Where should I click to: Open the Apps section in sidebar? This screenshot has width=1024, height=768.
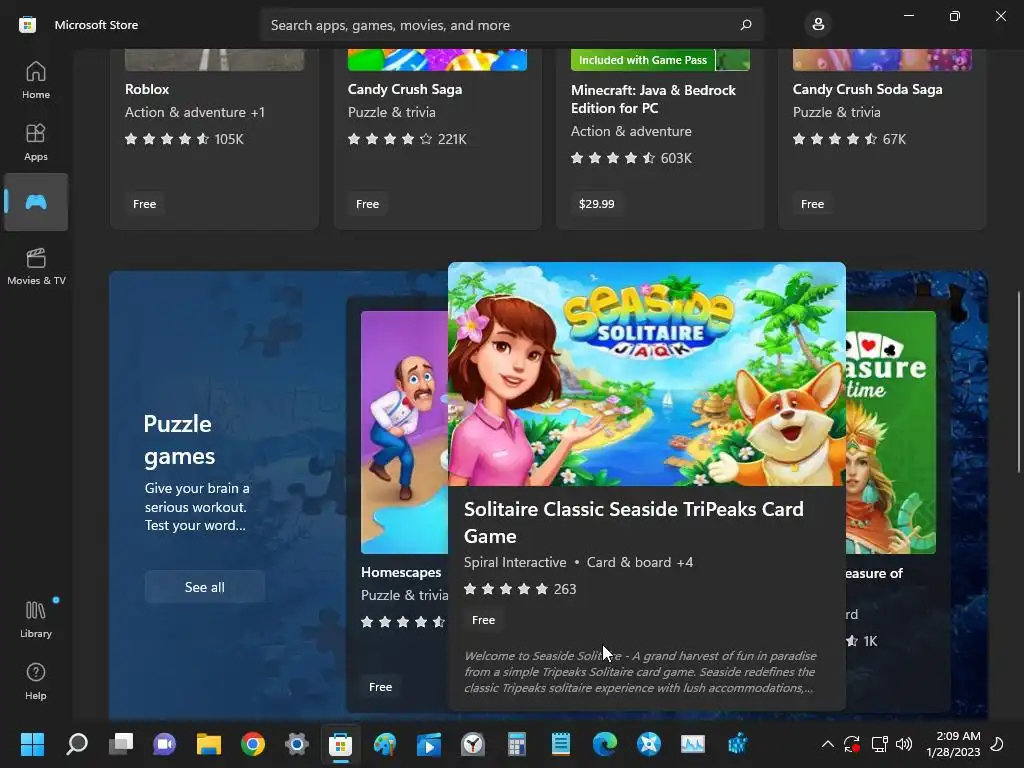click(x=36, y=142)
